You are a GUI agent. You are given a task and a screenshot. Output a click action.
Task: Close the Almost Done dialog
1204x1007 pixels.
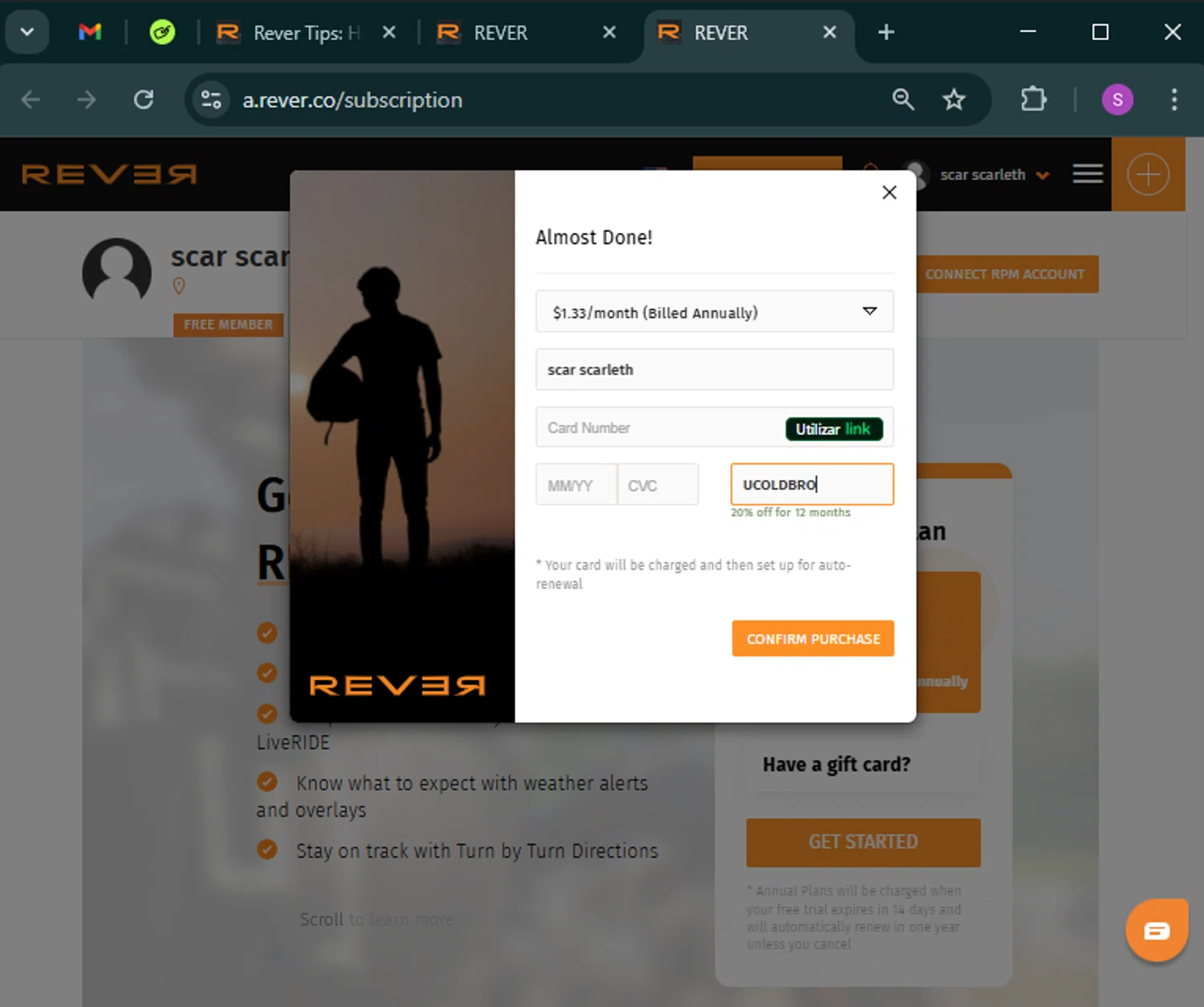(889, 193)
